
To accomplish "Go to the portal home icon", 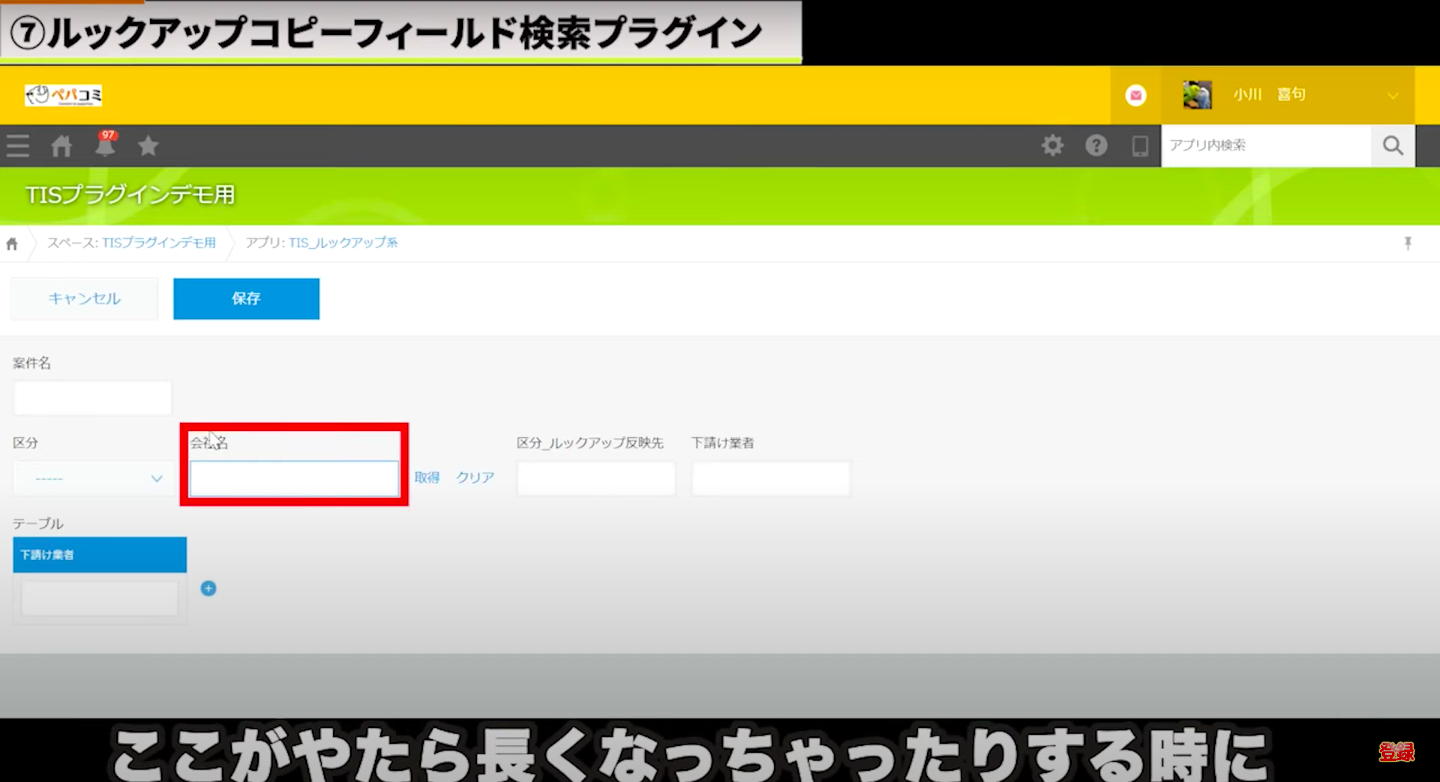I will pyautogui.click(x=62, y=146).
